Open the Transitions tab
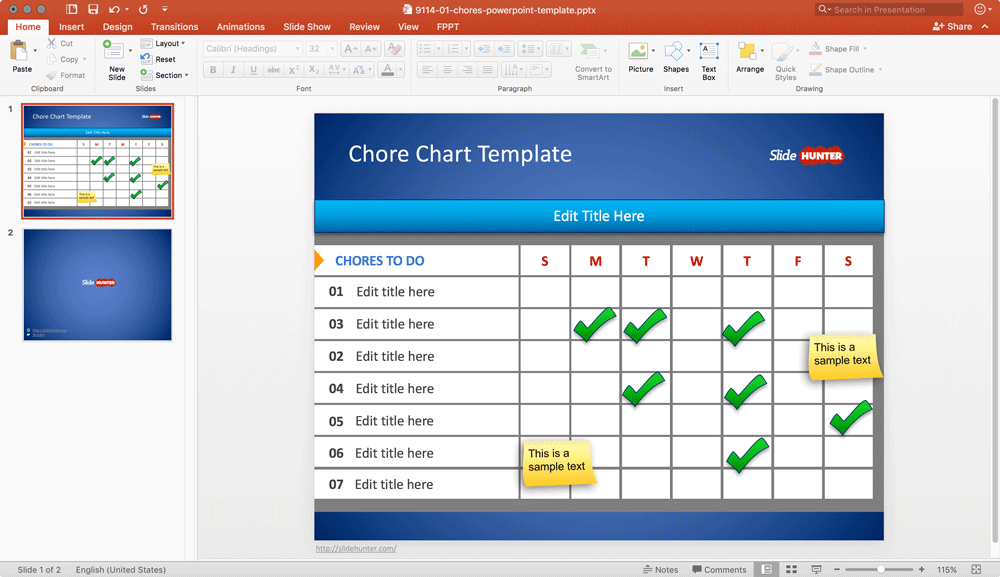The image size is (1000, 577). [x=174, y=27]
